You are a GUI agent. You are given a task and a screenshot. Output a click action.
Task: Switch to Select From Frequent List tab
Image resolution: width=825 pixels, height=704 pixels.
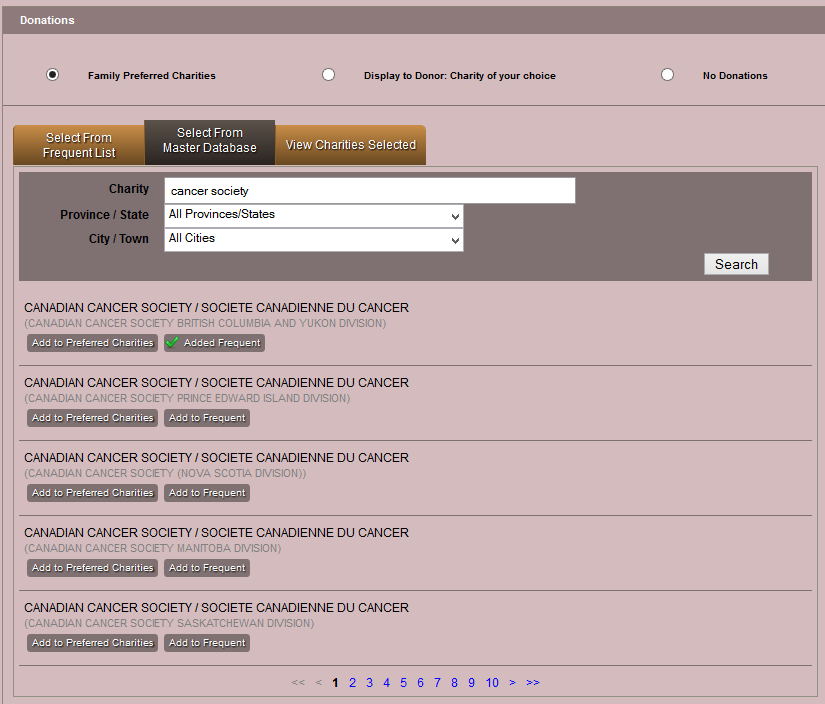point(79,145)
